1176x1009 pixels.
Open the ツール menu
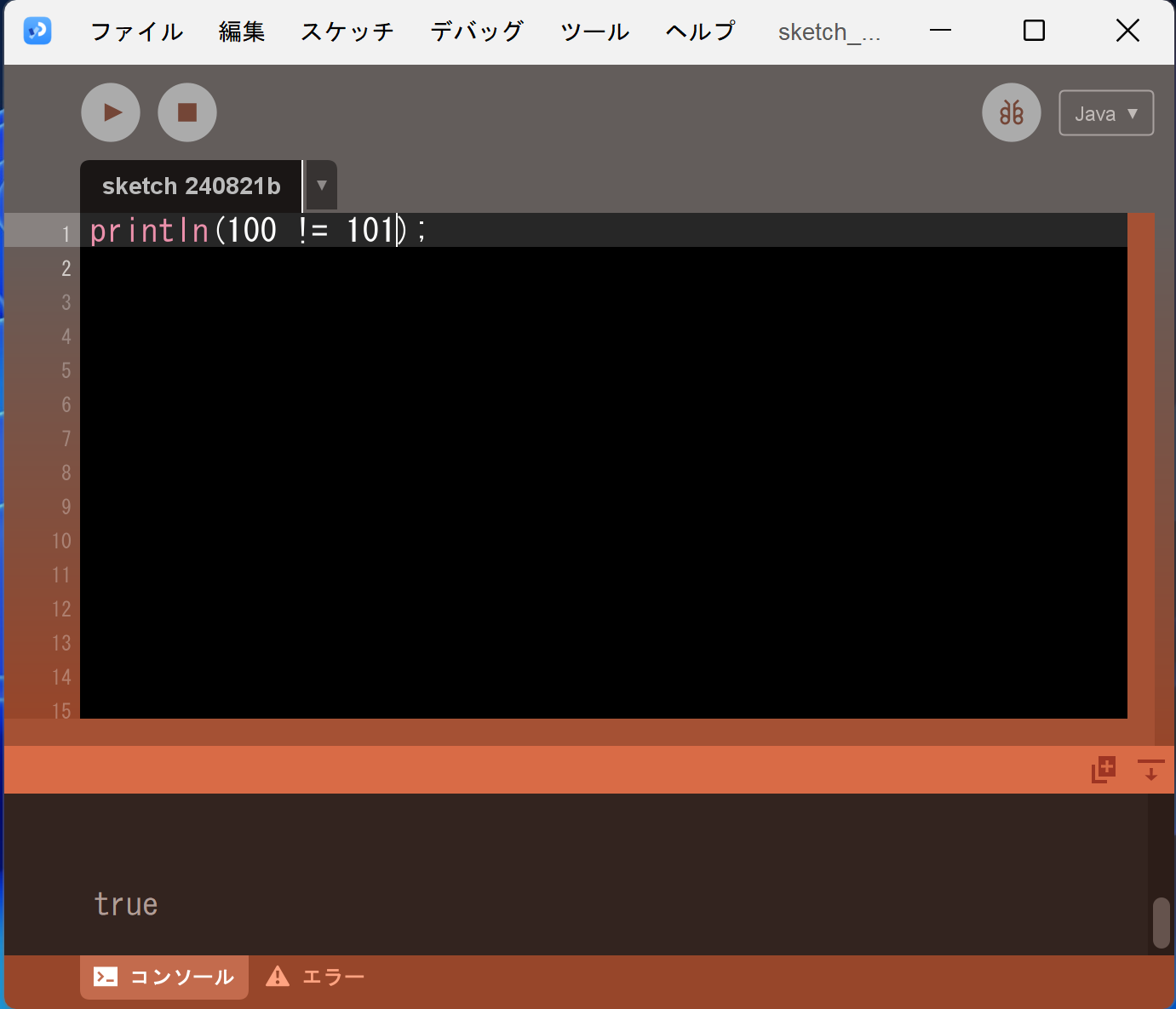(x=594, y=32)
